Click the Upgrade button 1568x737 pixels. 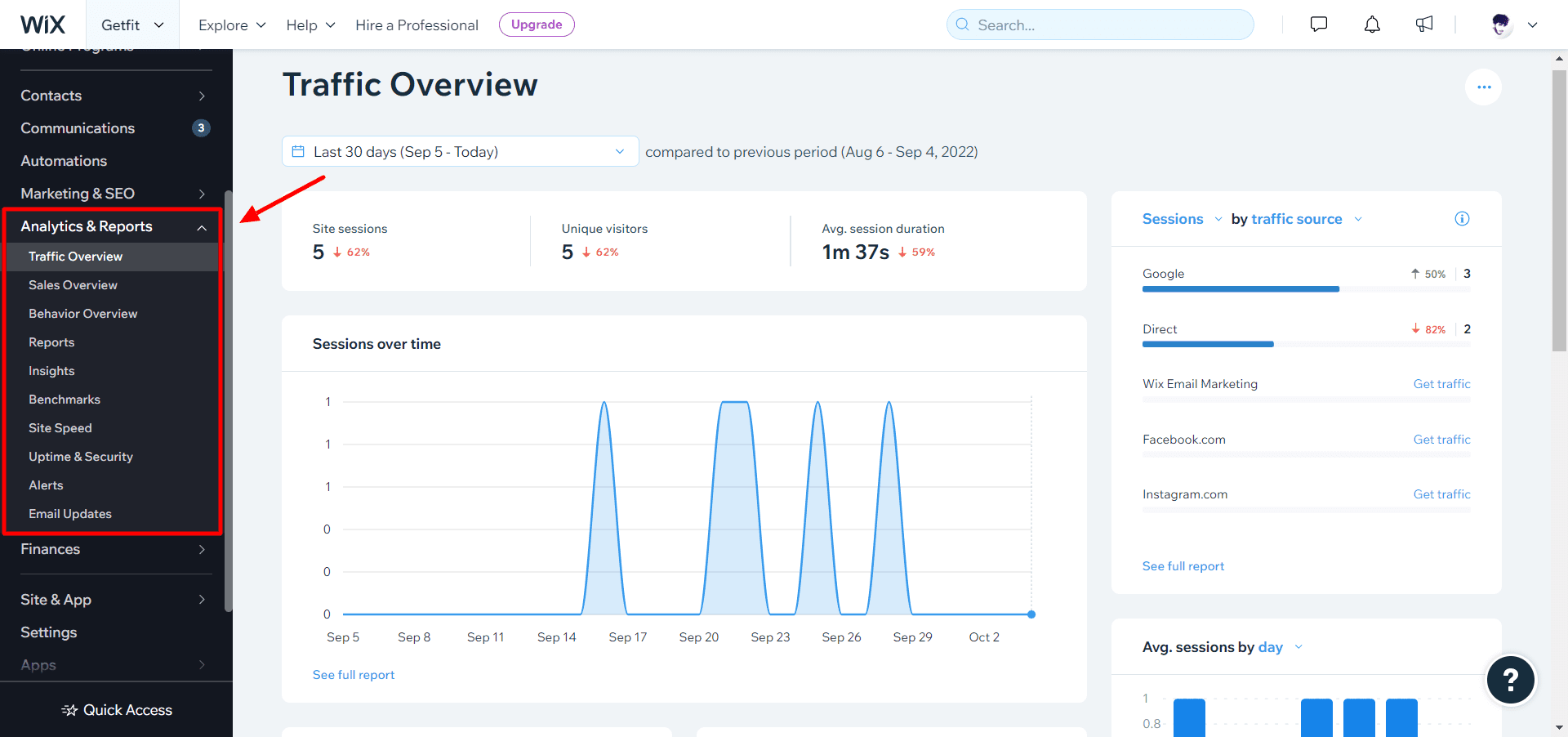[537, 25]
